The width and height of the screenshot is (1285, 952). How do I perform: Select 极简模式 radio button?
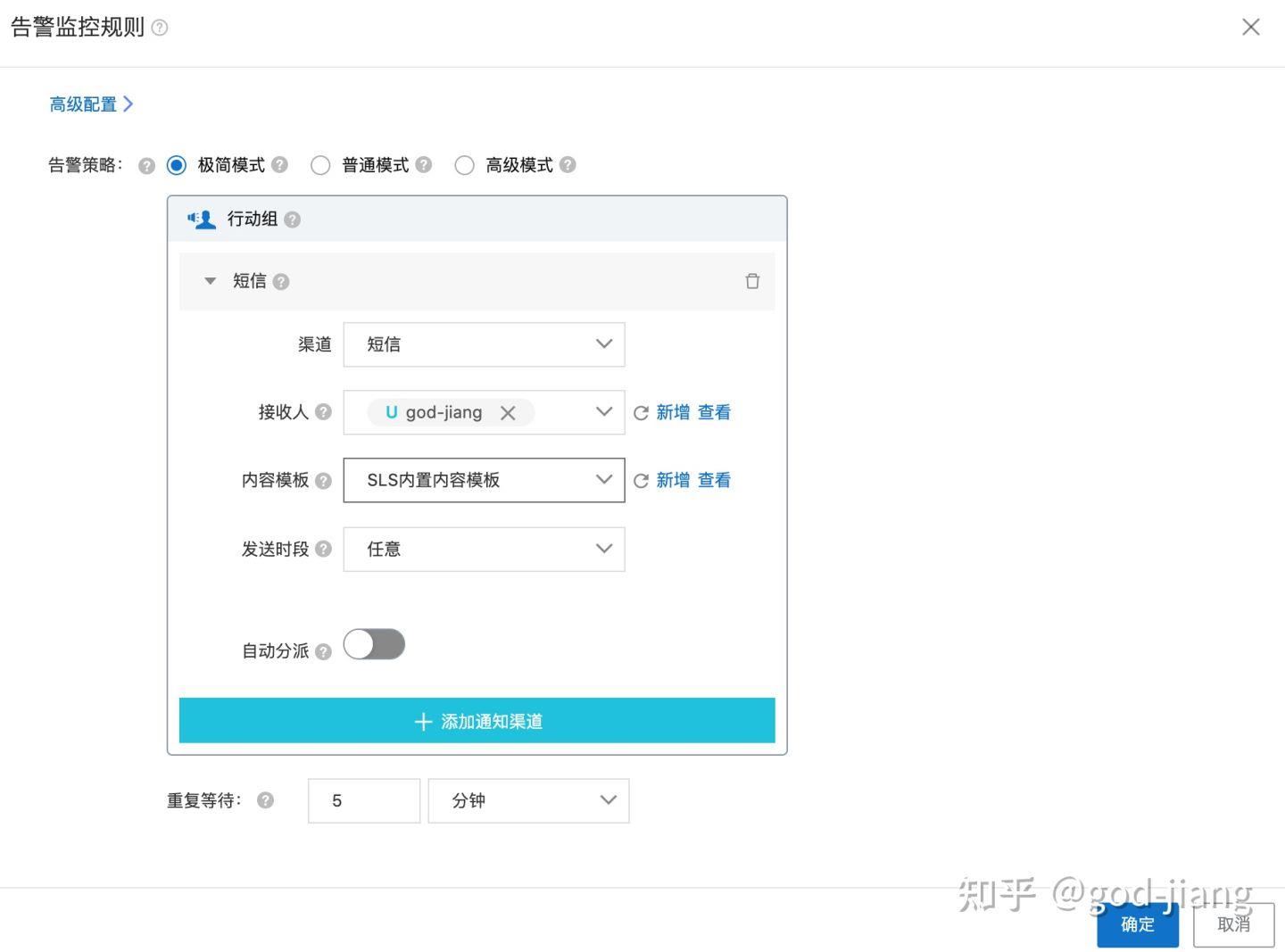point(177,165)
